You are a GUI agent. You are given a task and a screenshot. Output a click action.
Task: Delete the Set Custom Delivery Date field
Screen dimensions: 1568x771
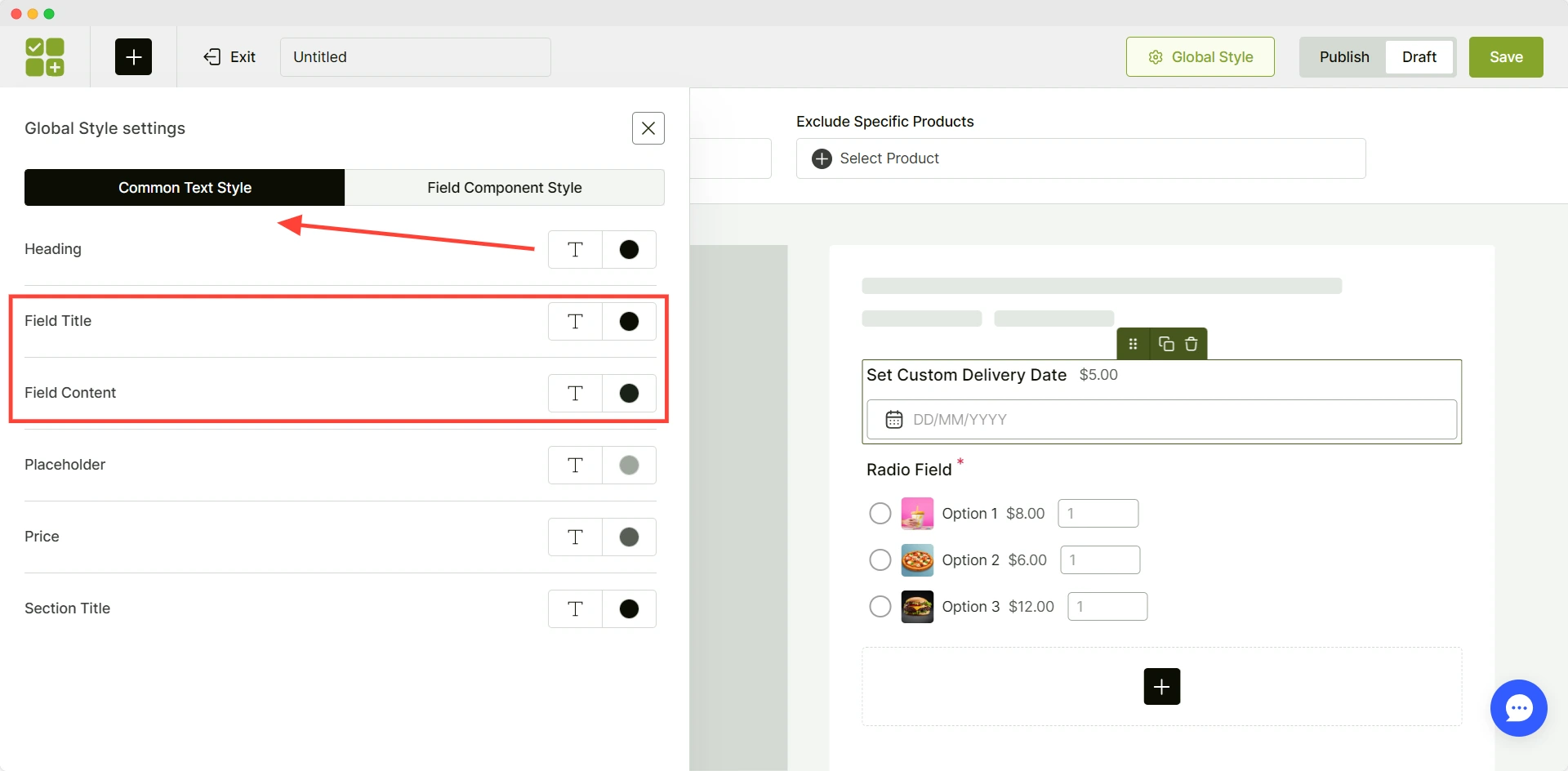tap(1192, 344)
